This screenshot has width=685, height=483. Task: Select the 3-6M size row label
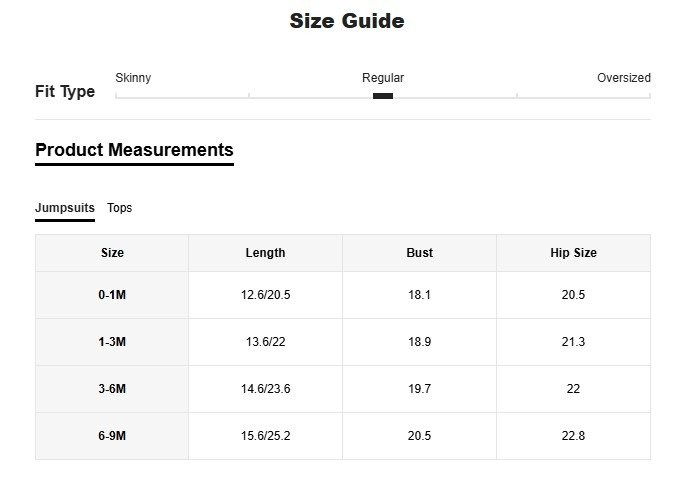pos(112,389)
